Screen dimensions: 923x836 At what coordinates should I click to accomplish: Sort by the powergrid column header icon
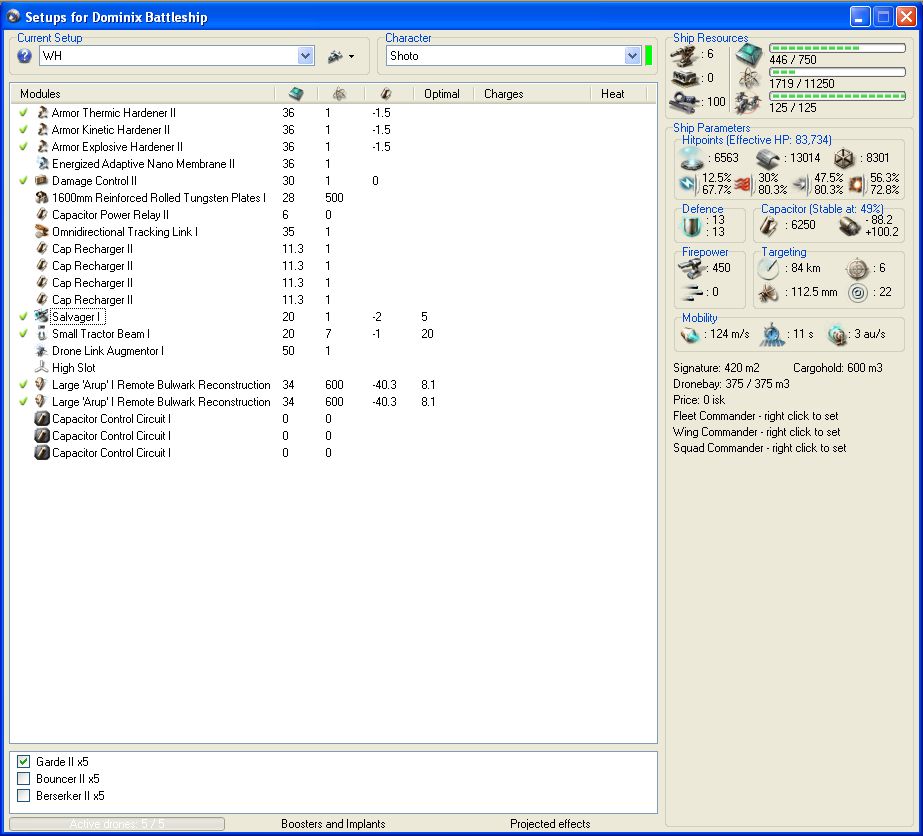[340, 94]
